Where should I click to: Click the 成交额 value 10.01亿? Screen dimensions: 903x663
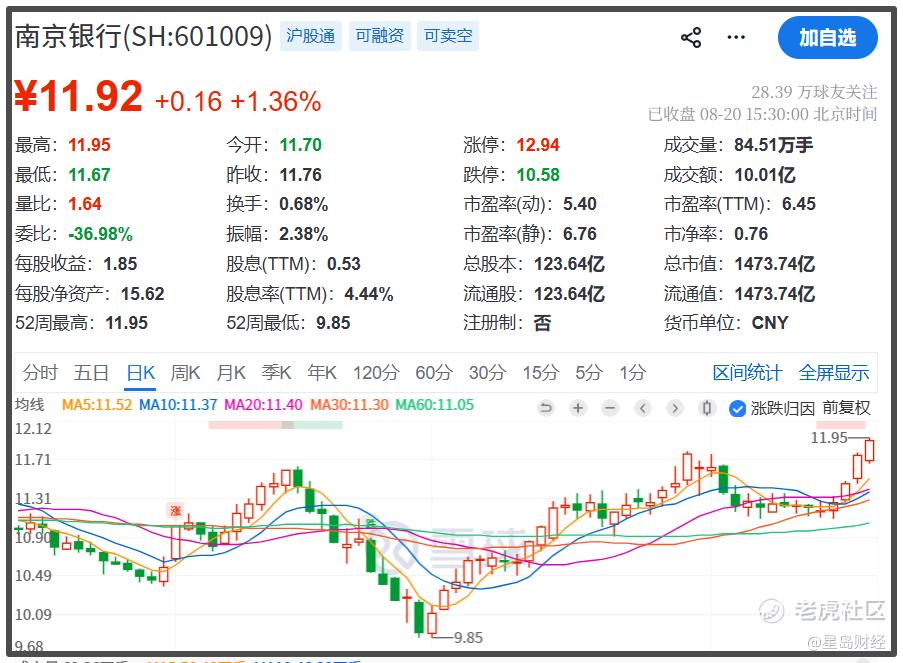pyautogui.click(x=765, y=175)
